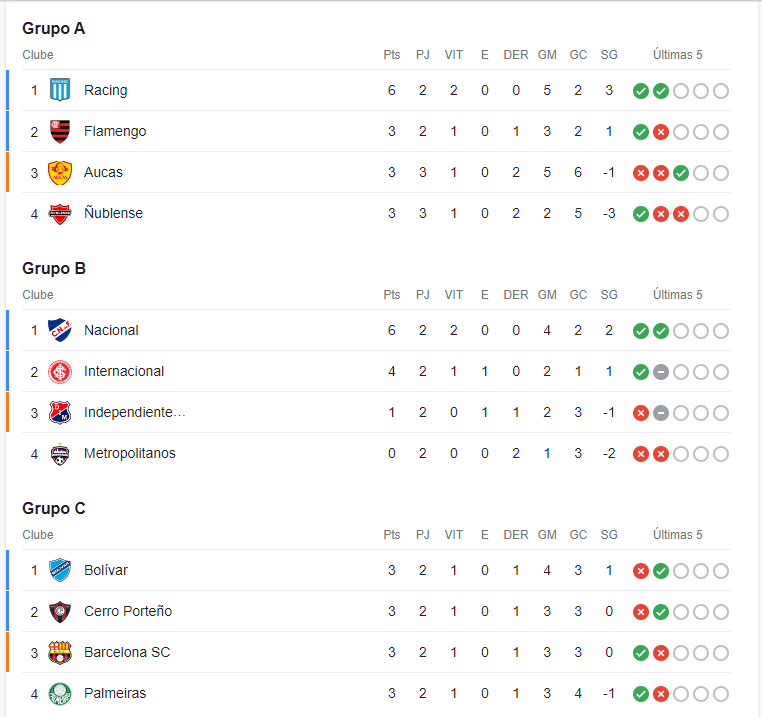Click the Internacional club crest icon
The height and width of the screenshot is (717, 762).
coord(60,372)
